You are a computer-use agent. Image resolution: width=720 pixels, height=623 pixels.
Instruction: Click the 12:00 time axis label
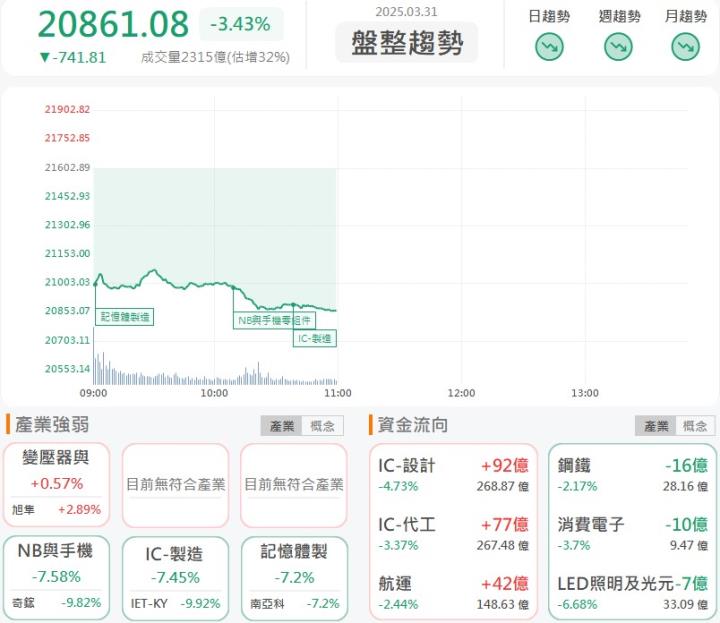[461, 393]
